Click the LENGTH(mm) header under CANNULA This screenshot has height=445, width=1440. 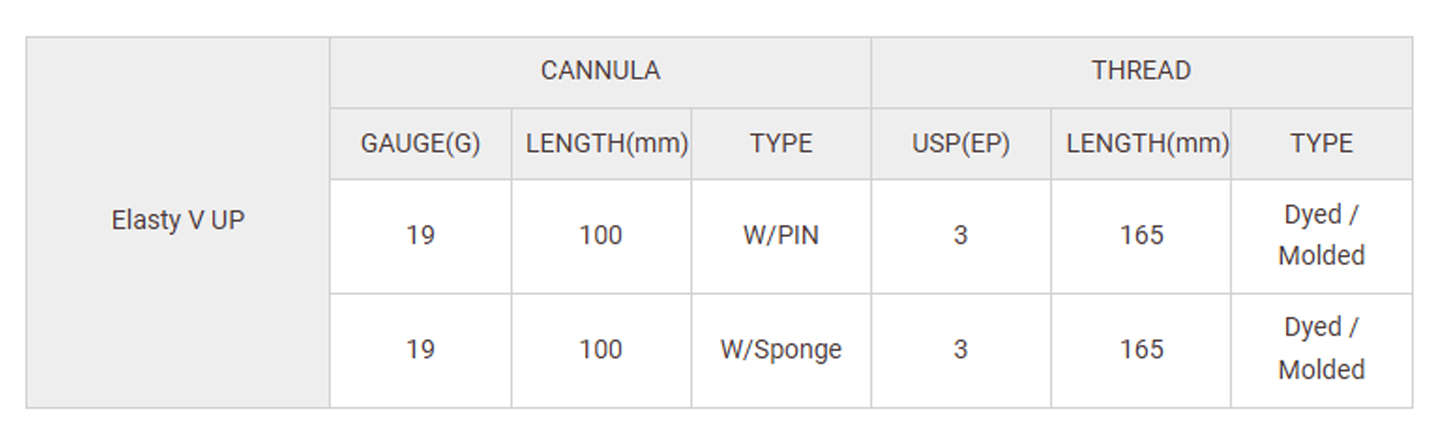point(606,144)
